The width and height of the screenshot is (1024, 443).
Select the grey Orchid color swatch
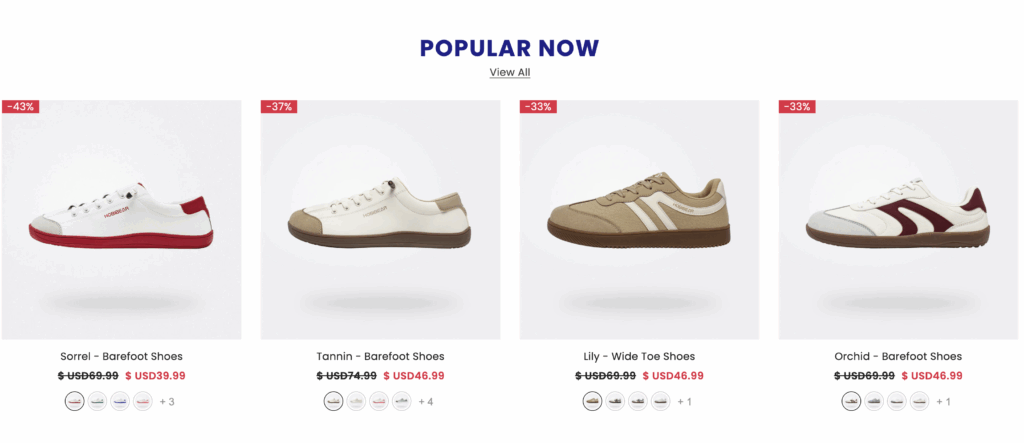[874, 401]
